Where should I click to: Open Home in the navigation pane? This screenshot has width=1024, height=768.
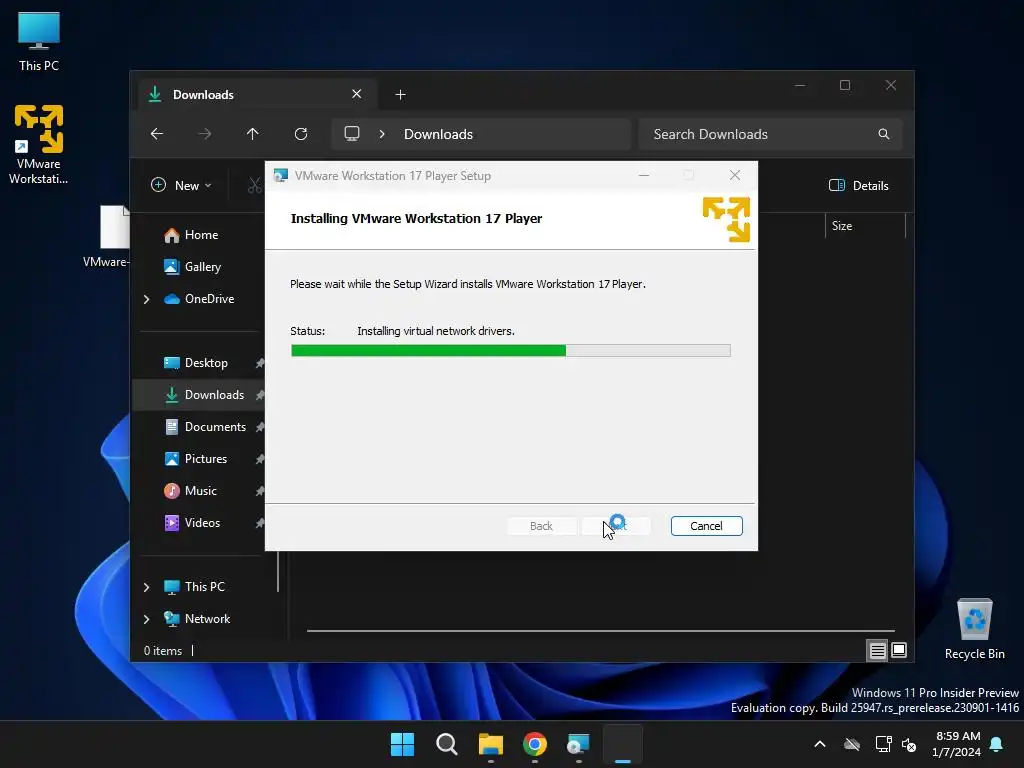(200, 234)
